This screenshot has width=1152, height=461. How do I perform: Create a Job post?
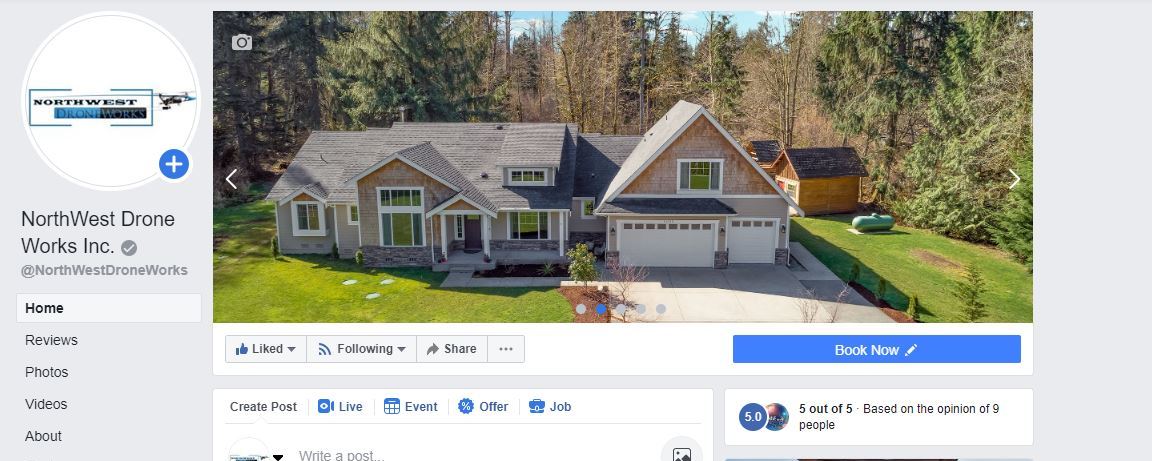coord(550,407)
